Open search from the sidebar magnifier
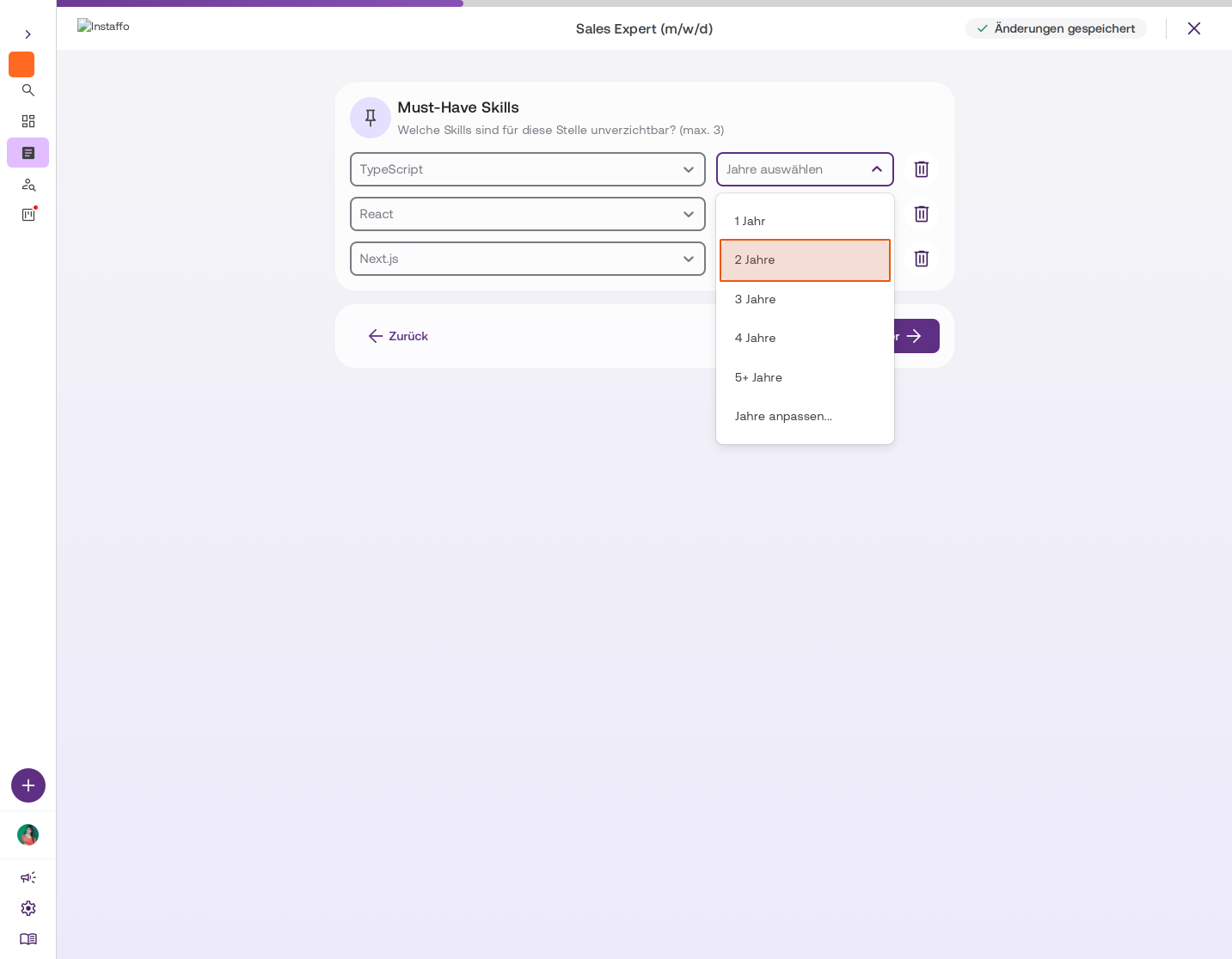 pyautogui.click(x=28, y=90)
